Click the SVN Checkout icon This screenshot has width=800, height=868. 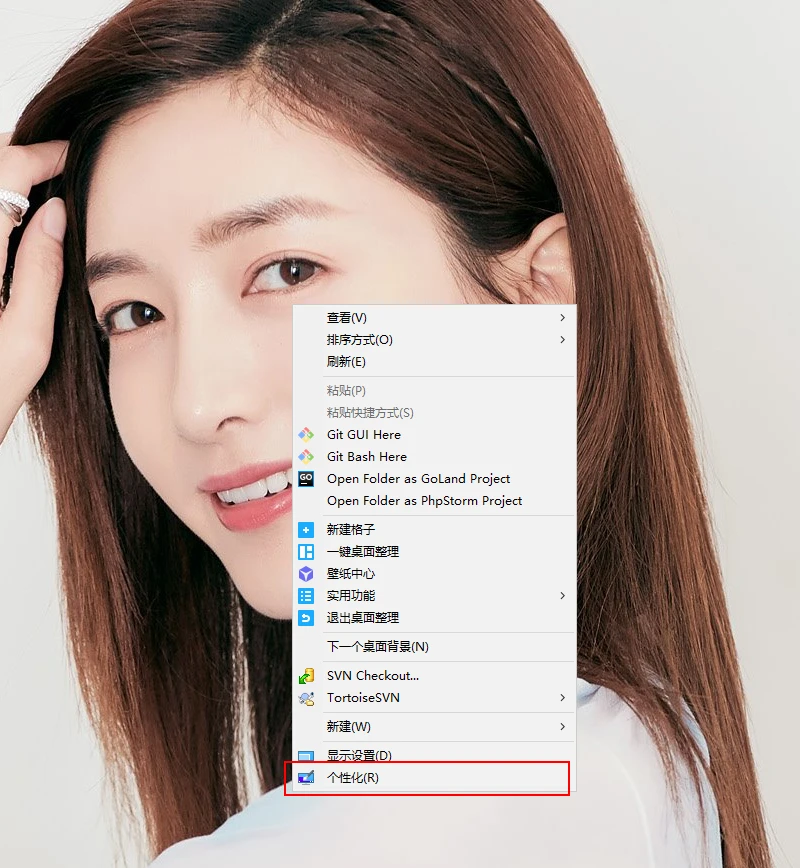pyautogui.click(x=306, y=676)
